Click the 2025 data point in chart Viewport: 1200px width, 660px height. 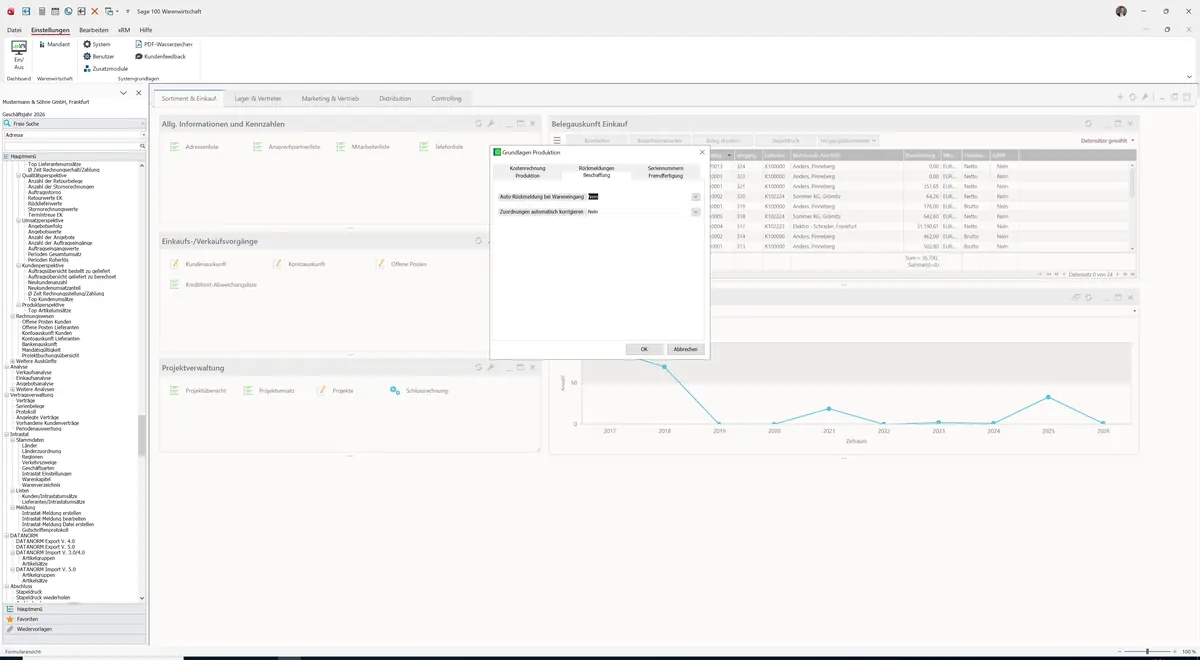pyautogui.click(x=1048, y=397)
